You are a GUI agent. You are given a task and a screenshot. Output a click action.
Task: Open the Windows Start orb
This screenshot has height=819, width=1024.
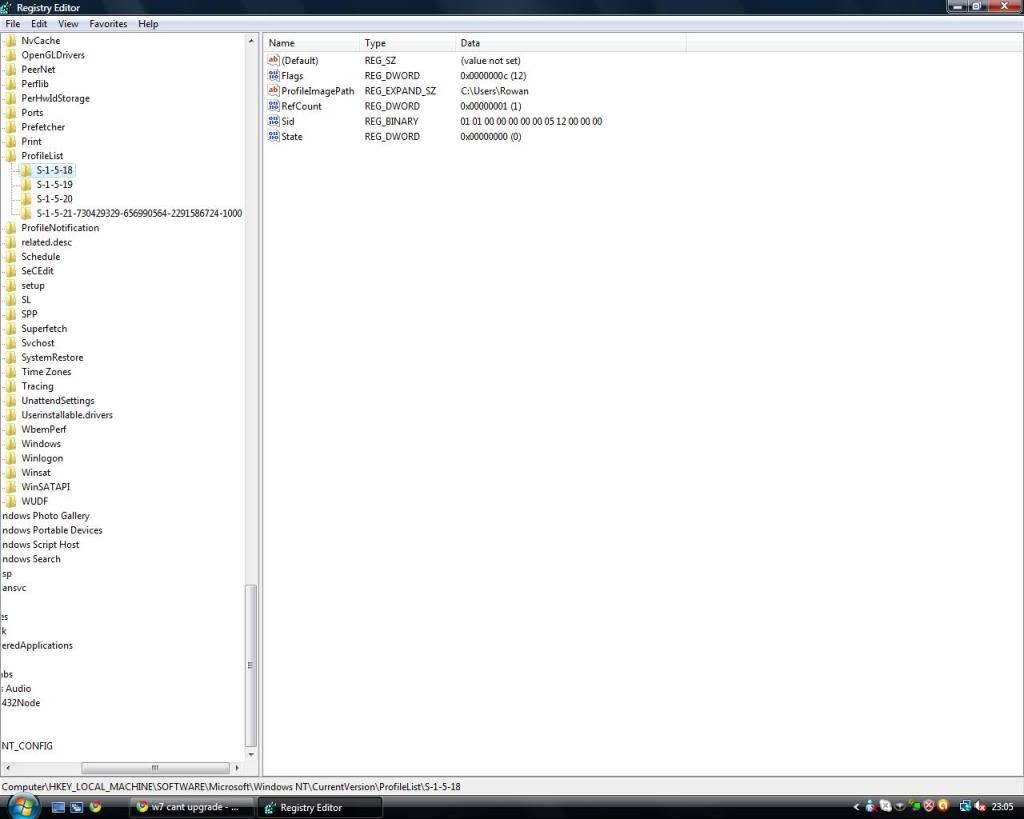point(24,807)
